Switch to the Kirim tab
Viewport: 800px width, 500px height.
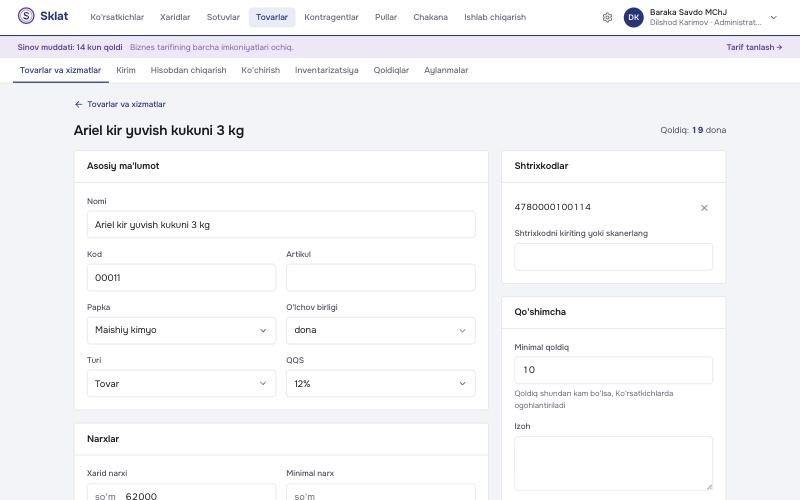point(126,70)
